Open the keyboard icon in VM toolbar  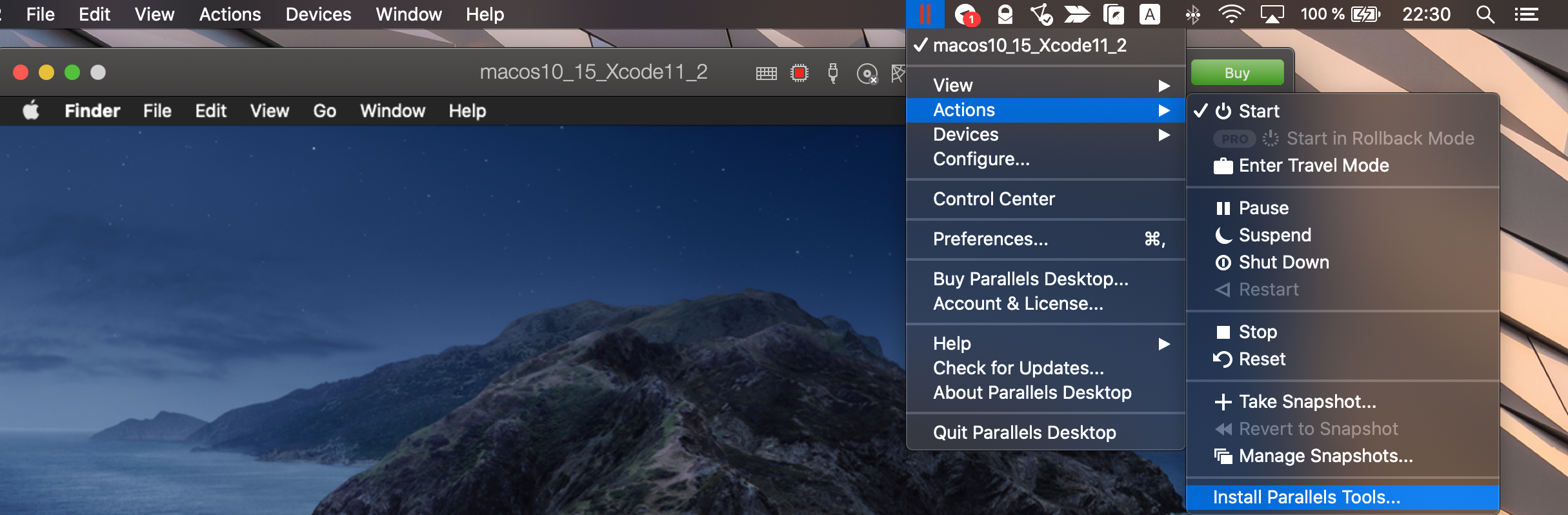click(x=766, y=74)
